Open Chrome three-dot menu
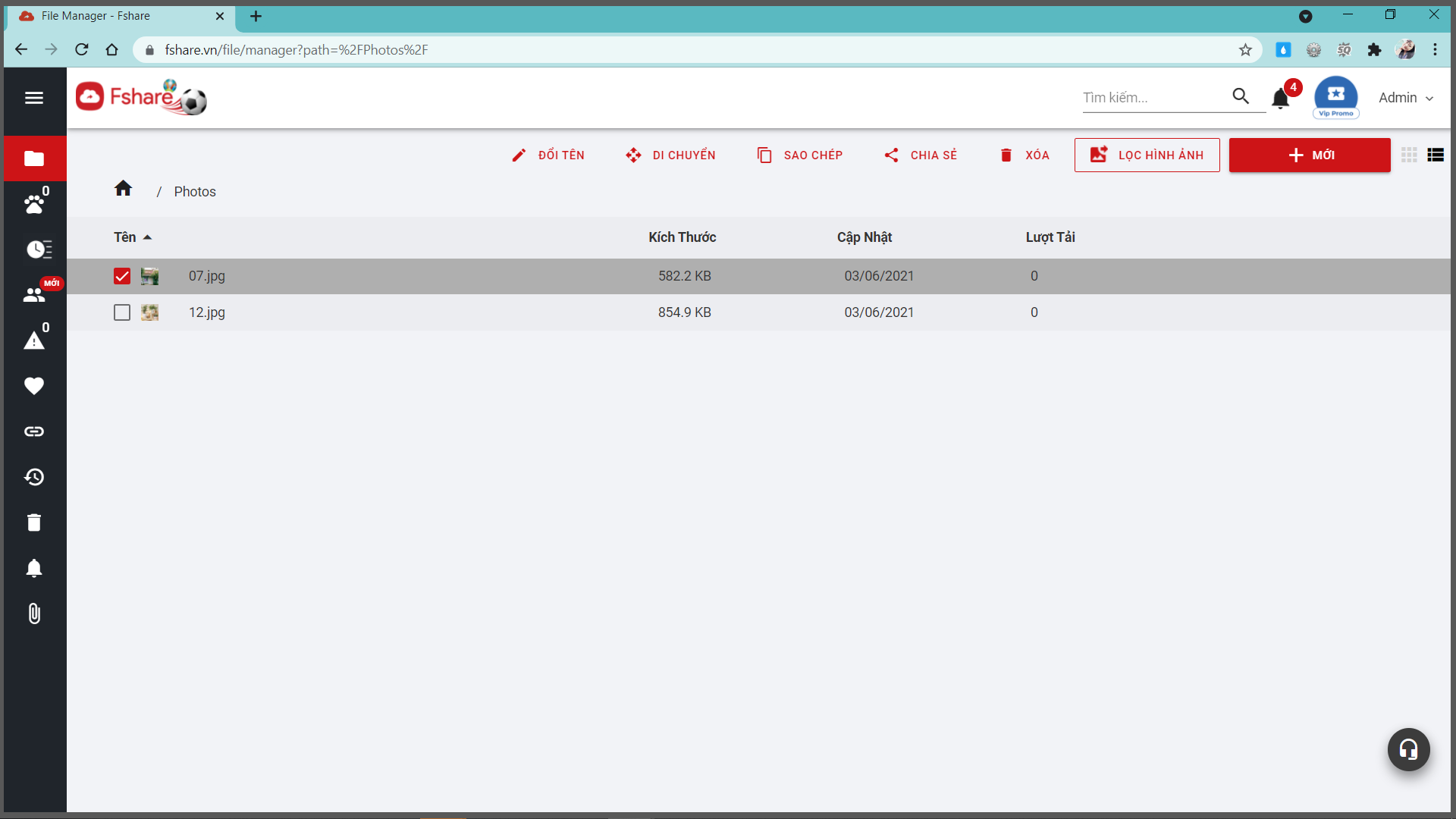This screenshot has height=819, width=1456. click(1435, 50)
